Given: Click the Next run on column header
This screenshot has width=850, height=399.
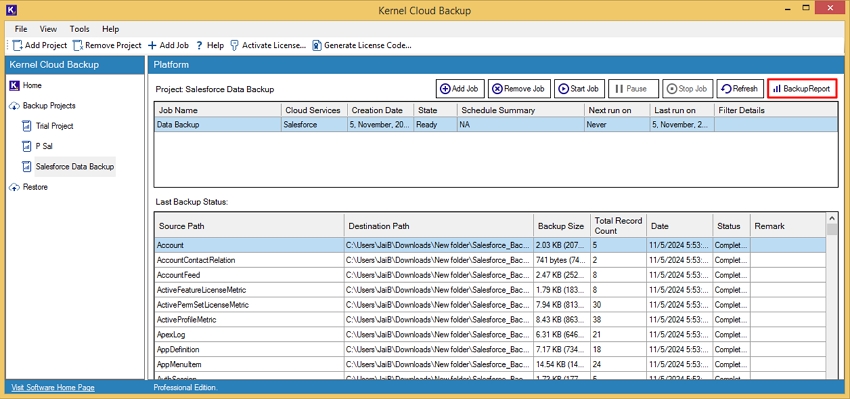Looking at the screenshot, I should (617, 110).
